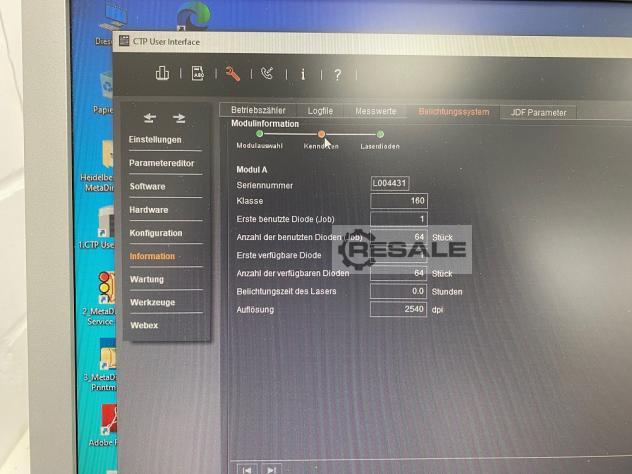Screen dimensions: 632x474
Task: Select the Kenndaten step dot
Action: (x=321, y=134)
